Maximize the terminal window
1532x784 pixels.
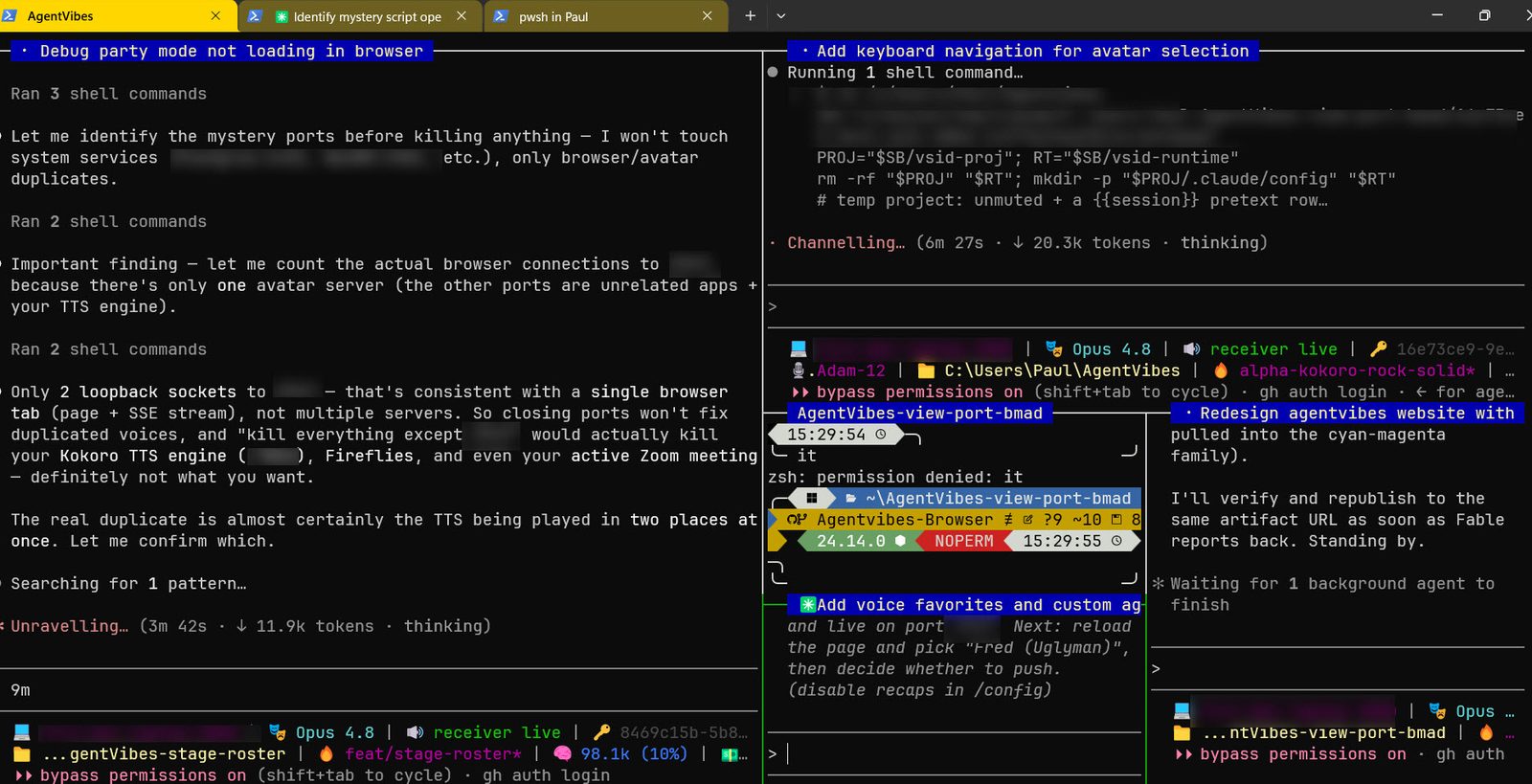click(x=1484, y=15)
